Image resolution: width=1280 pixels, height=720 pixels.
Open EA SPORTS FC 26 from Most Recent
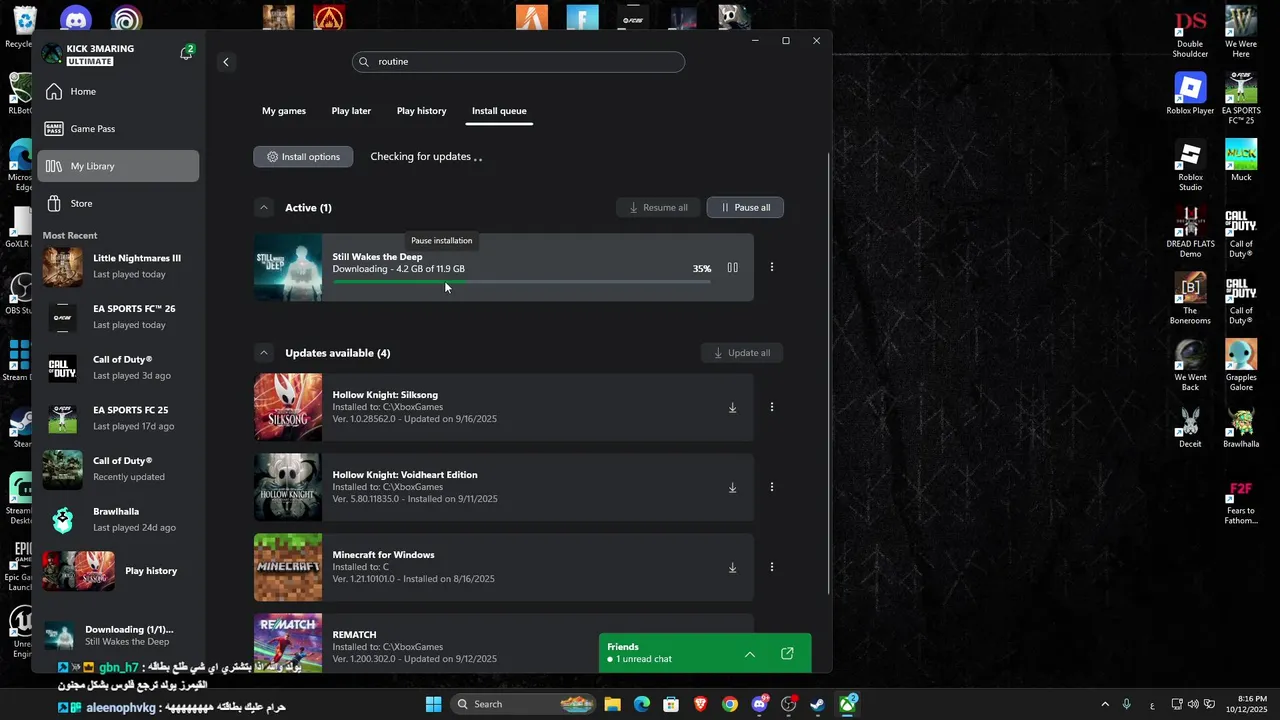tap(118, 317)
